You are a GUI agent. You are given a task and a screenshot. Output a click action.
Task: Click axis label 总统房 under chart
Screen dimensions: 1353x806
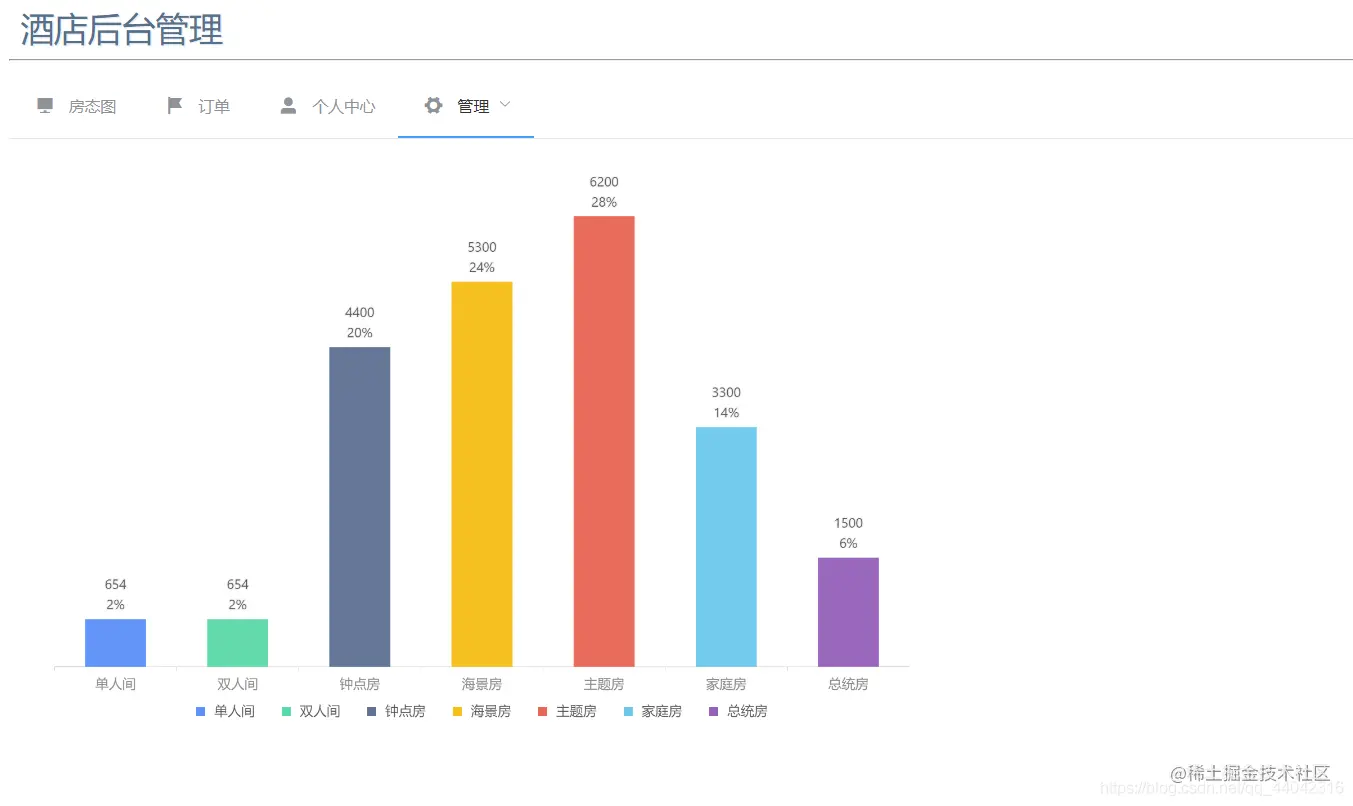(x=848, y=685)
